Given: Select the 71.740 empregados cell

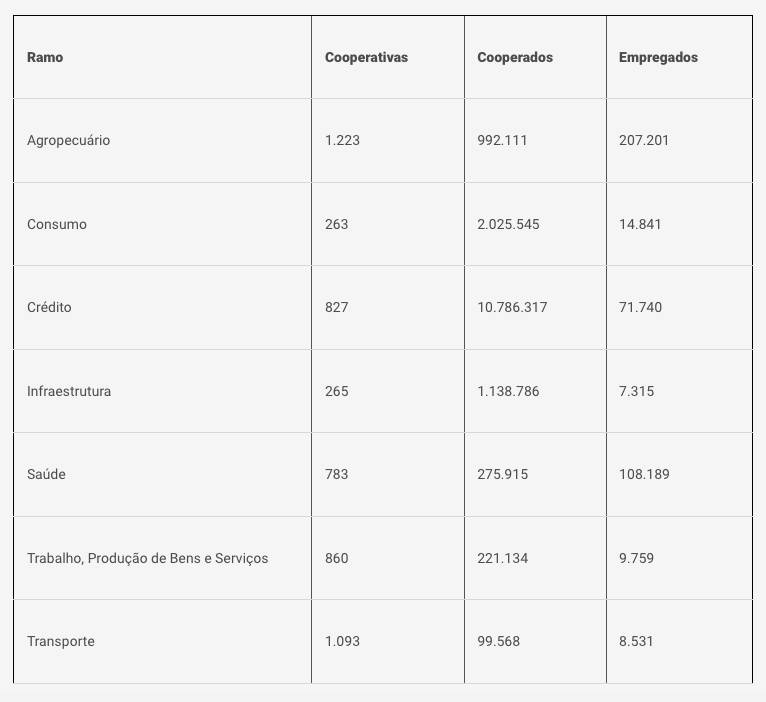Looking at the screenshot, I should (640, 307).
